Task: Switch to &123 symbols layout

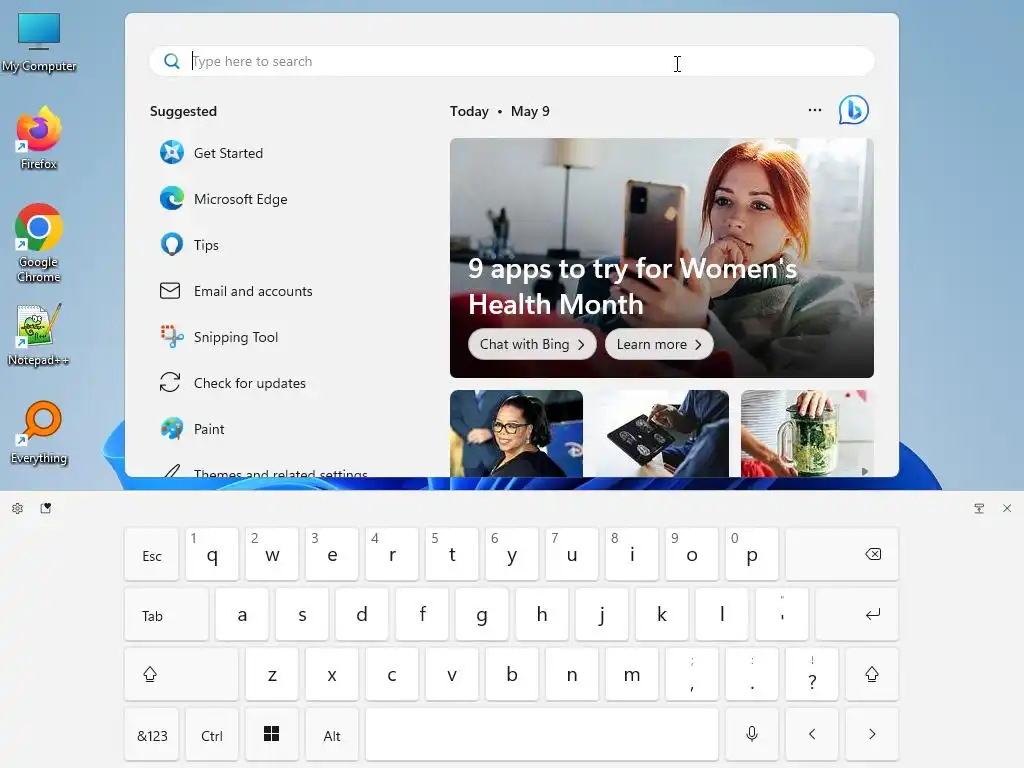Action: point(152,734)
